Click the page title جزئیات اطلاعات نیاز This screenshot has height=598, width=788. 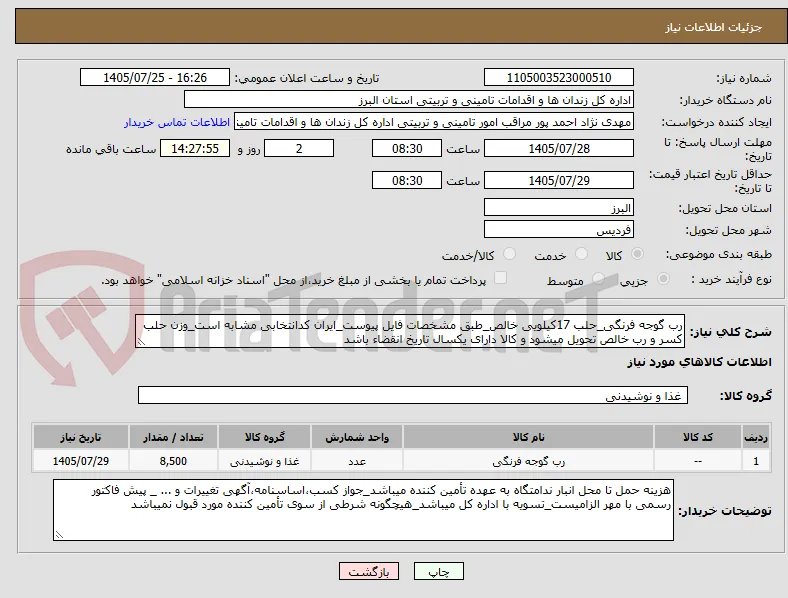(714, 27)
